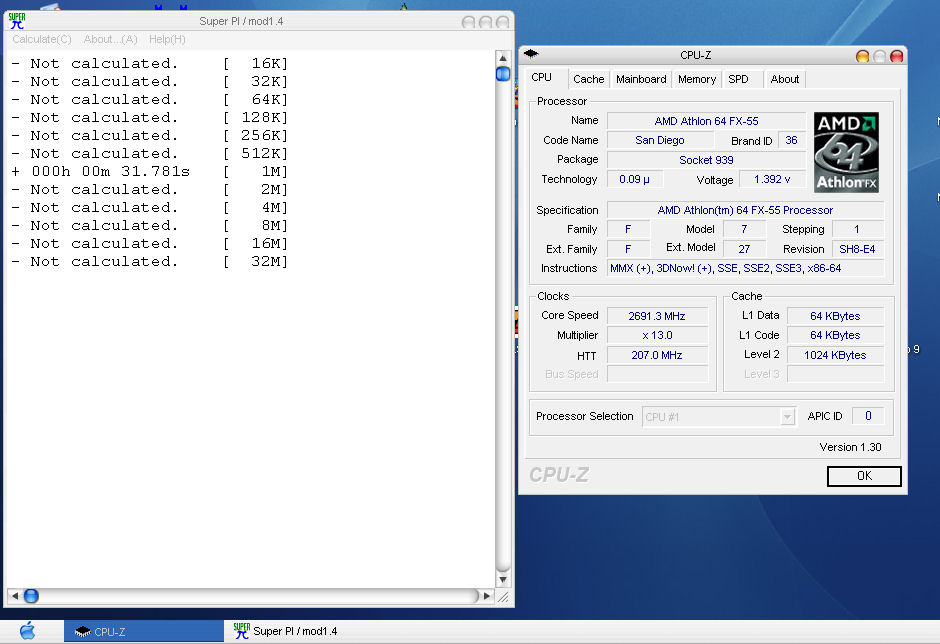Click the Stepping value 1
Image resolution: width=940 pixels, height=644 pixels.
(x=857, y=229)
